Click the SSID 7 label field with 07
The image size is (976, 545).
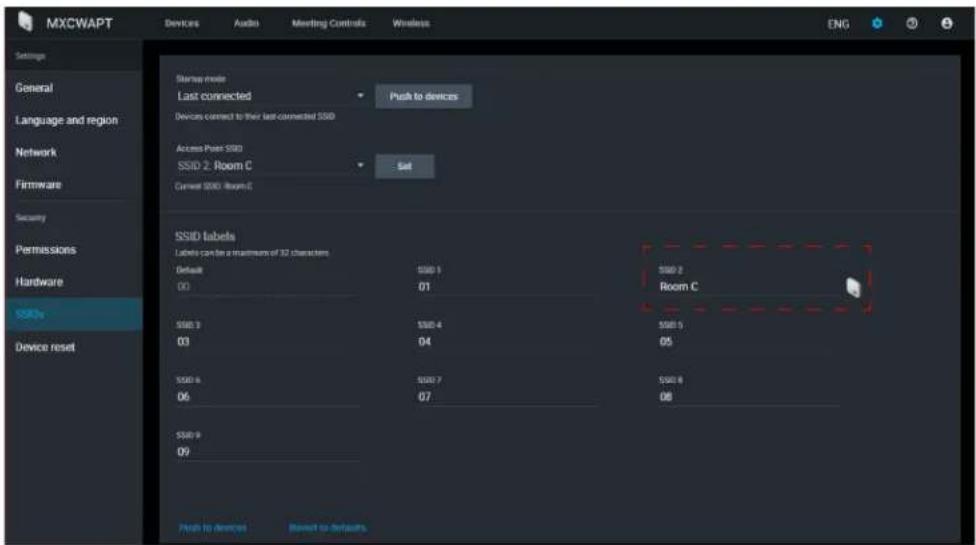(x=507, y=398)
